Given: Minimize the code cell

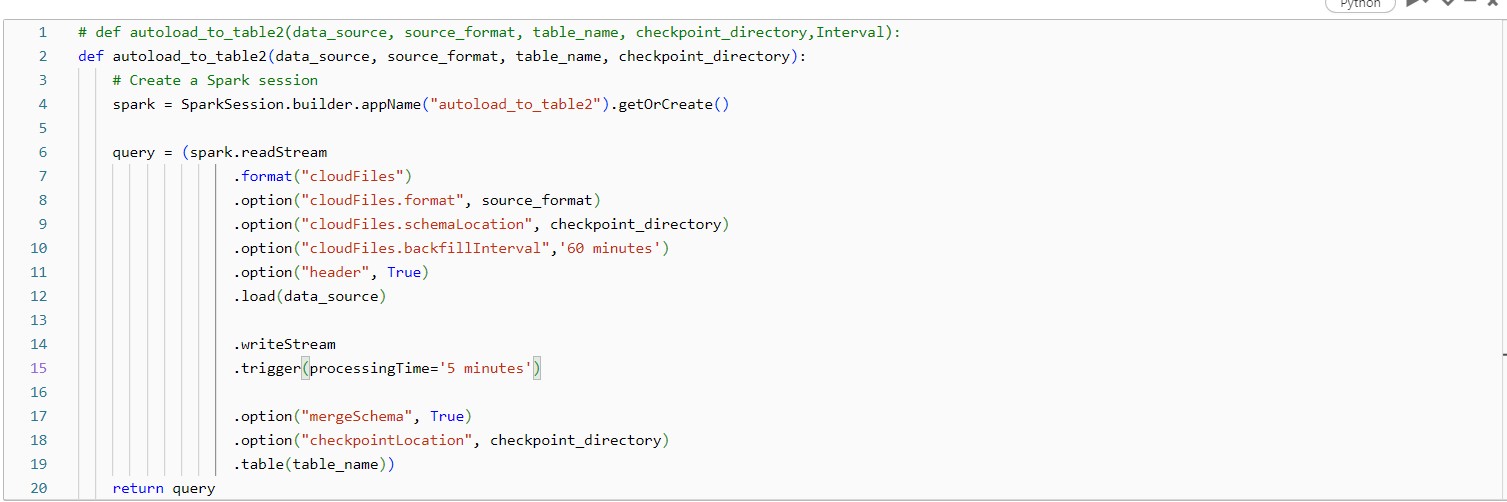Looking at the screenshot, I should point(1471,4).
